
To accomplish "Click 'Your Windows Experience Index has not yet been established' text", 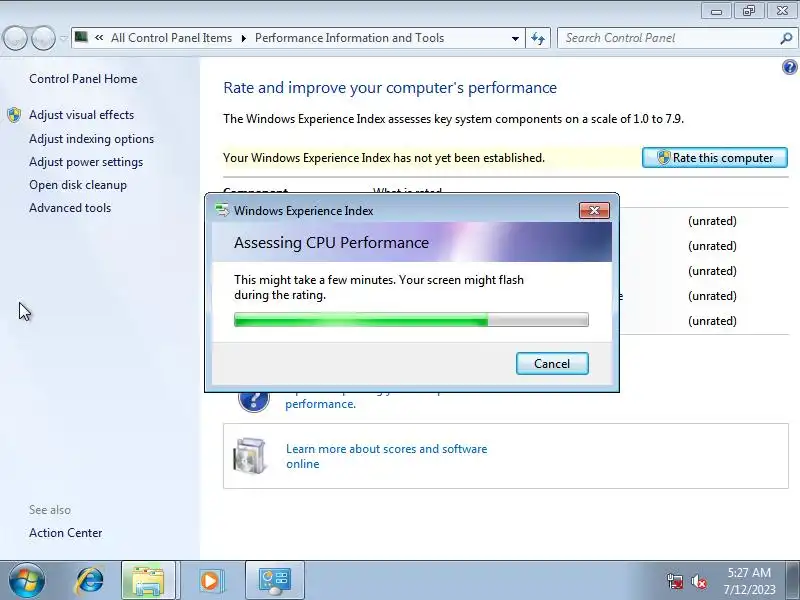I will click(384, 158).
